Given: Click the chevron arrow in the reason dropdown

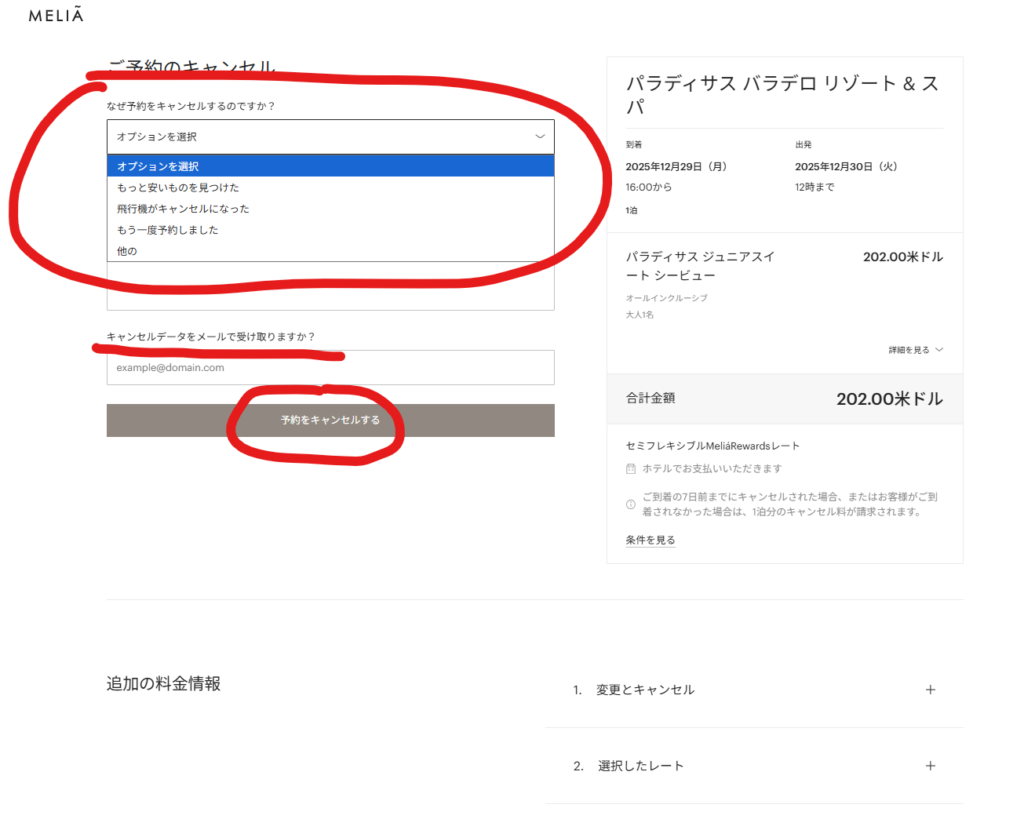Looking at the screenshot, I should [540, 137].
